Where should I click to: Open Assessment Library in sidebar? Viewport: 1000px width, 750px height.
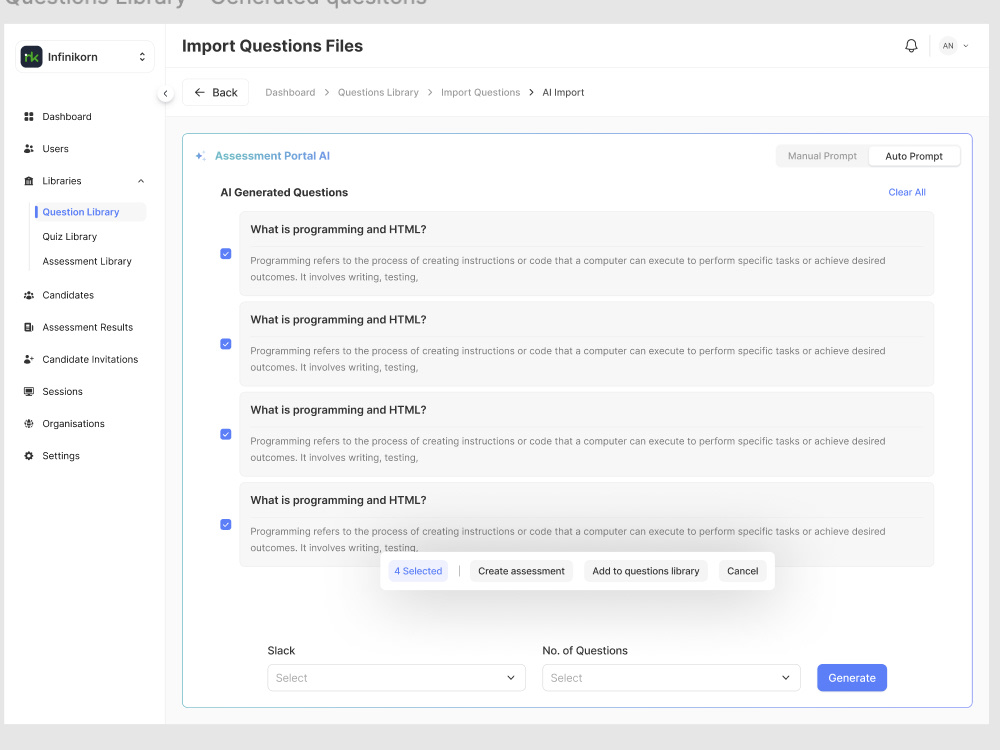coord(87,261)
